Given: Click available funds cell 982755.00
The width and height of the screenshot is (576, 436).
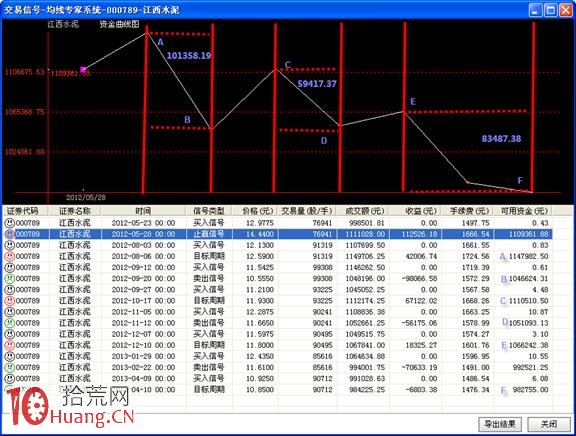Looking at the screenshot, I should click(x=530, y=390).
